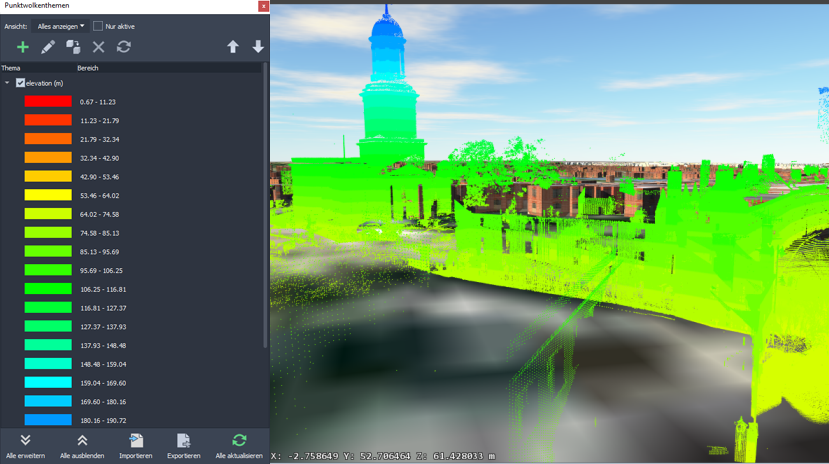Move the theme down with the arrow
Image resolution: width=829 pixels, height=464 pixels.
tap(258, 47)
